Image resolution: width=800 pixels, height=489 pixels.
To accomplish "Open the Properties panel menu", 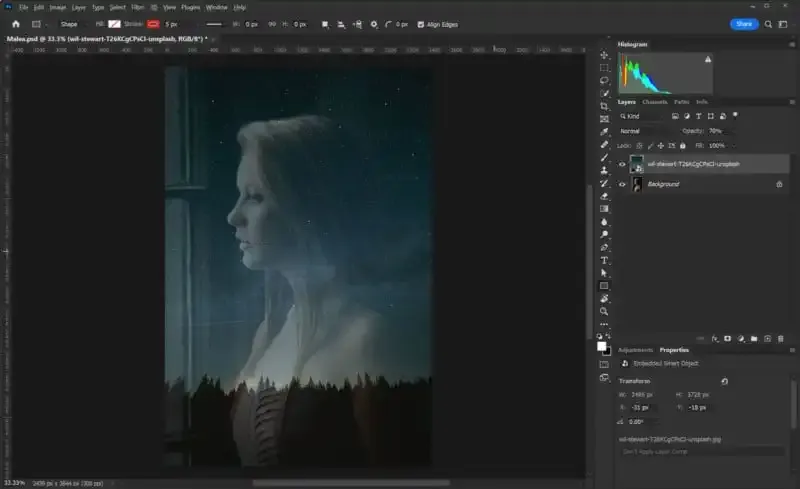I will (x=792, y=350).
